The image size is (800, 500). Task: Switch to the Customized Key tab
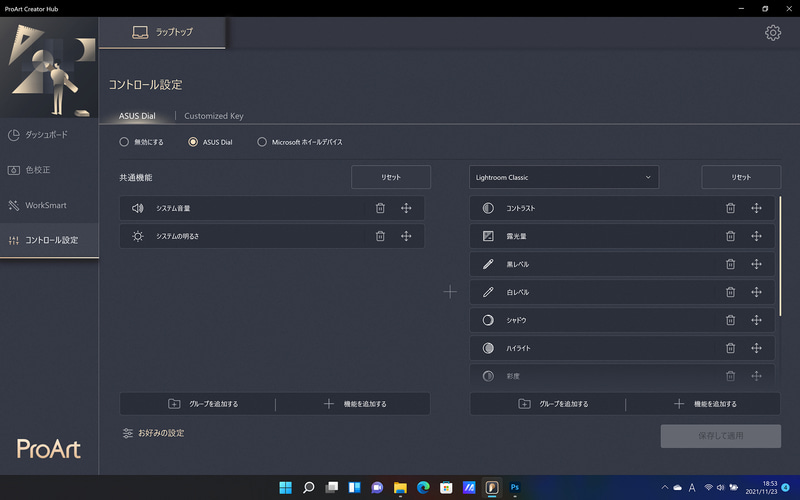click(214, 116)
